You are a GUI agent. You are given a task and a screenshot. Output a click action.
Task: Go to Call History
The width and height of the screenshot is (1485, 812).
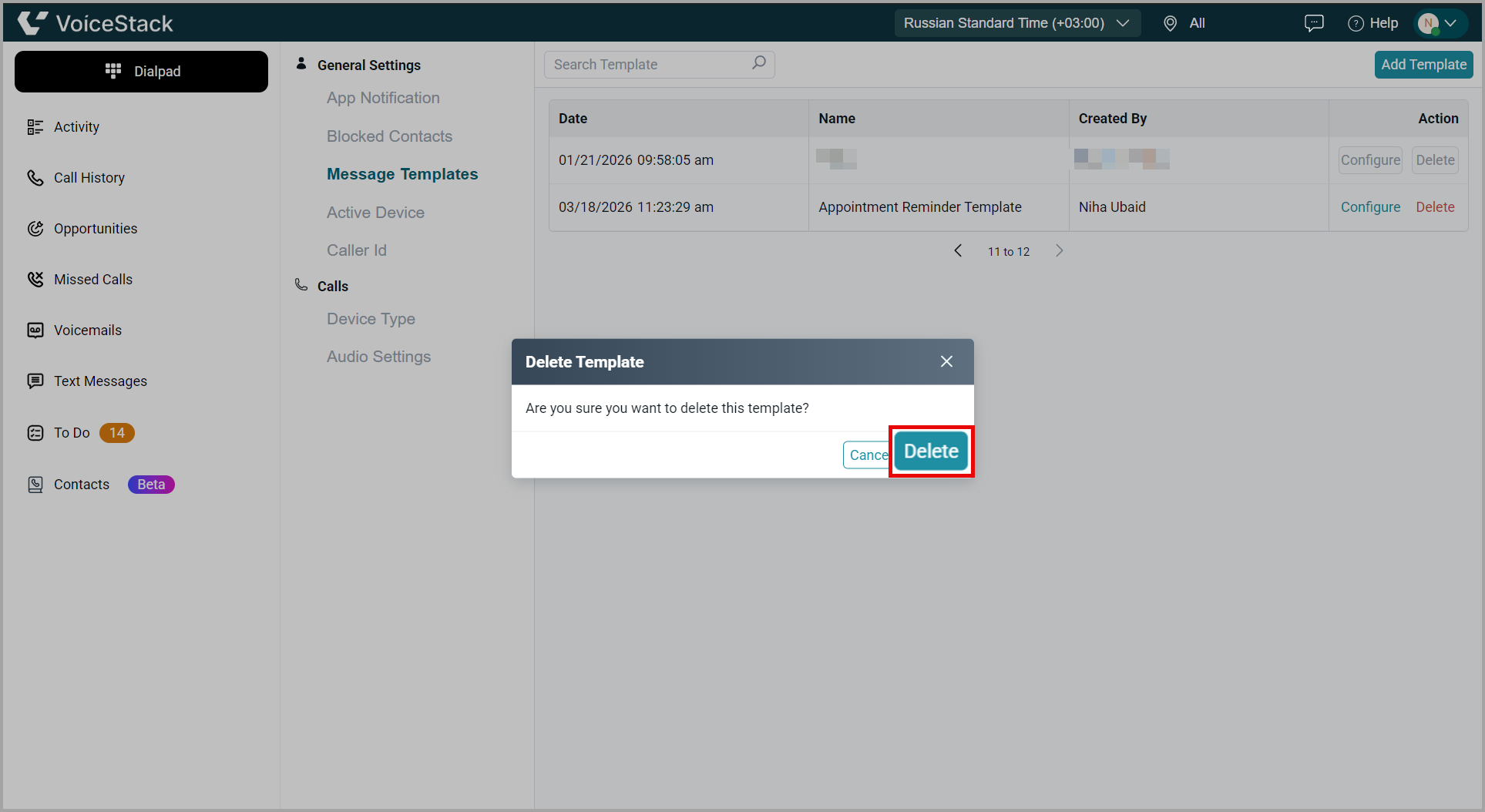[x=89, y=178]
